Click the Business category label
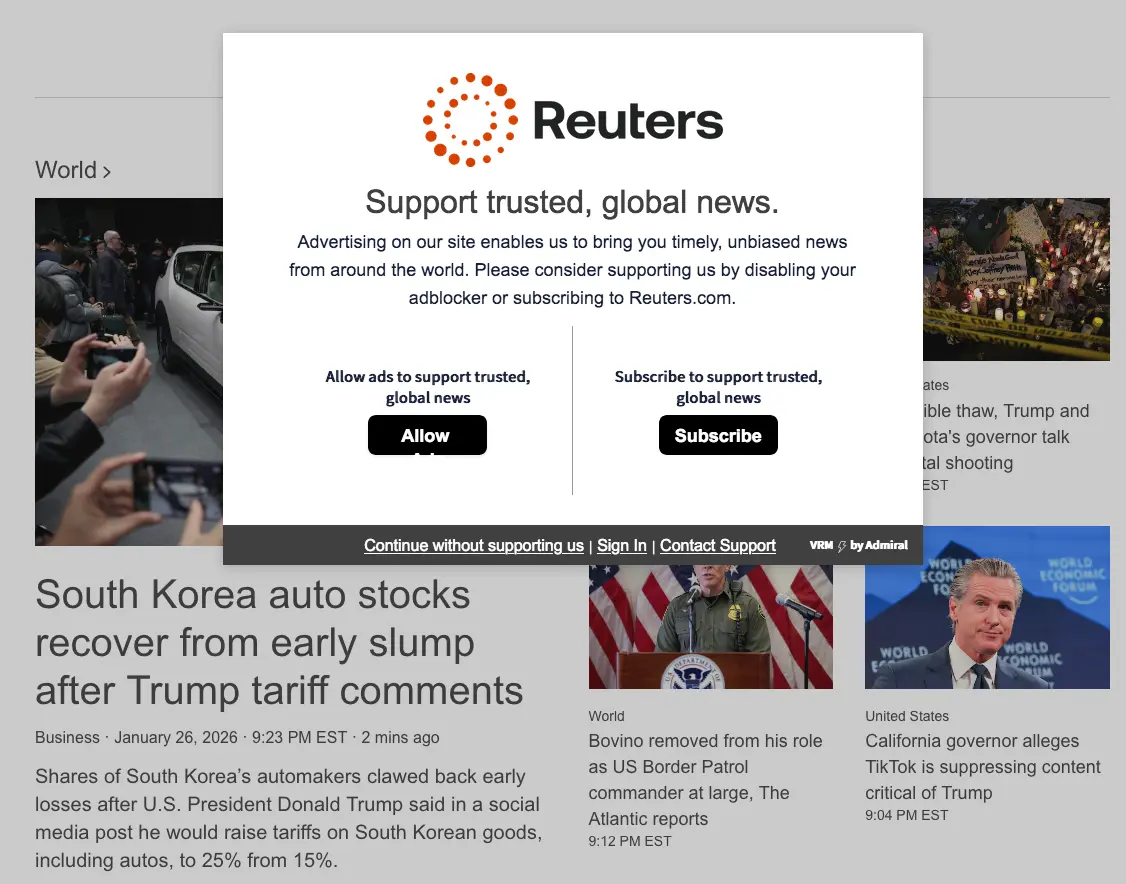The width and height of the screenshot is (1126, 884). (68, 738)
